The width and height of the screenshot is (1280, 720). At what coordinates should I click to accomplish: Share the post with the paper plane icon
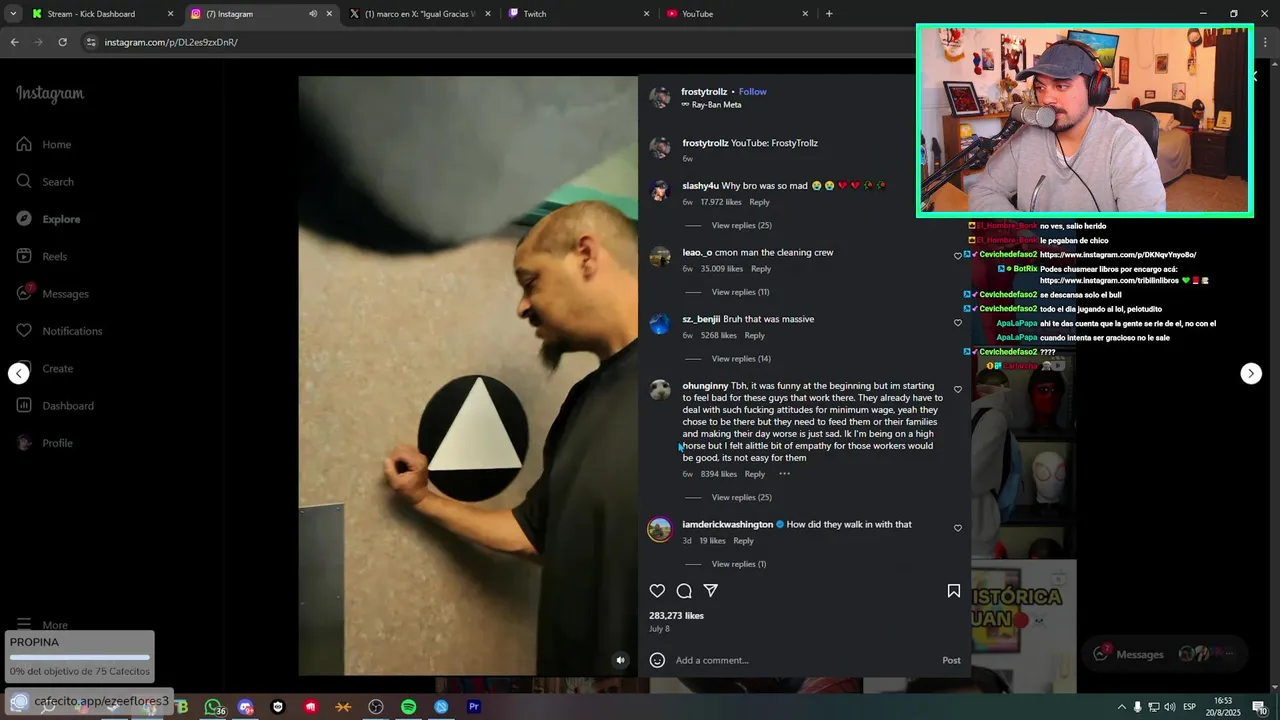(711, 591)
